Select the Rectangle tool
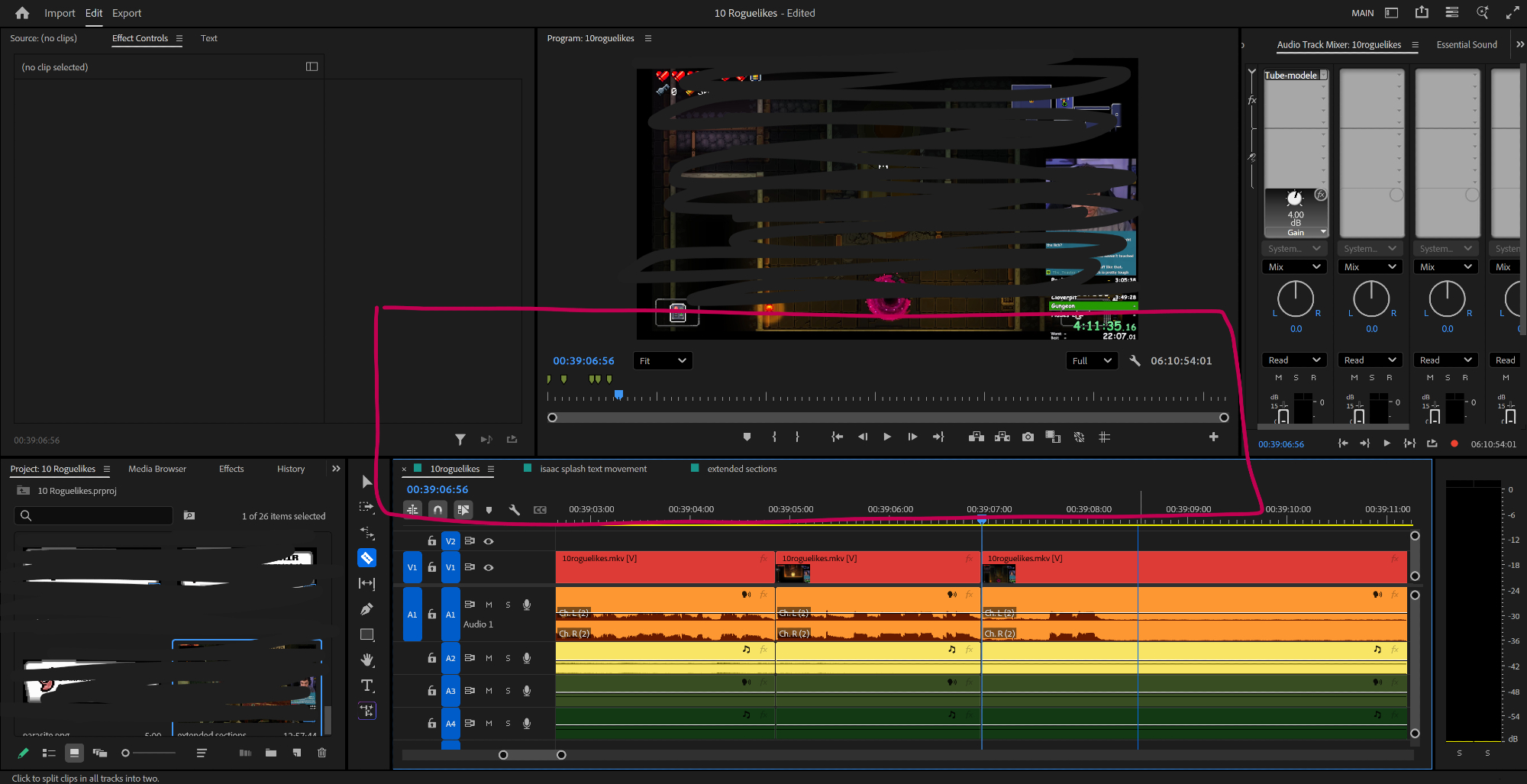Screen dimensions: 1527x784 click(367, 634)
